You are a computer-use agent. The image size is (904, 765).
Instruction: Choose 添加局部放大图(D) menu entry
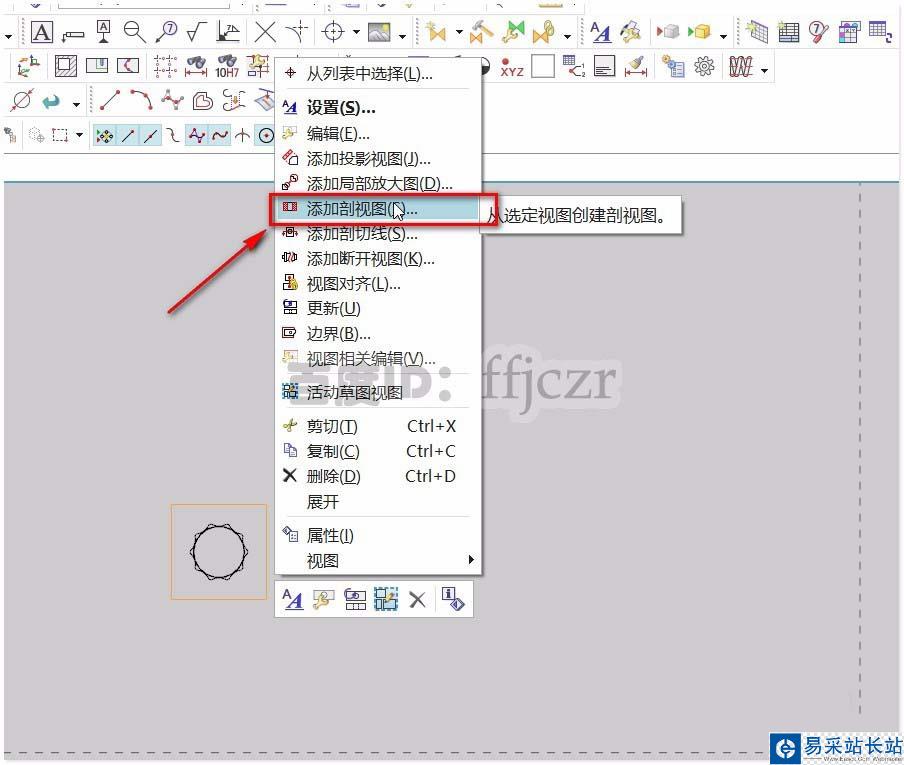pyautogui.click(x=377, y=183)
